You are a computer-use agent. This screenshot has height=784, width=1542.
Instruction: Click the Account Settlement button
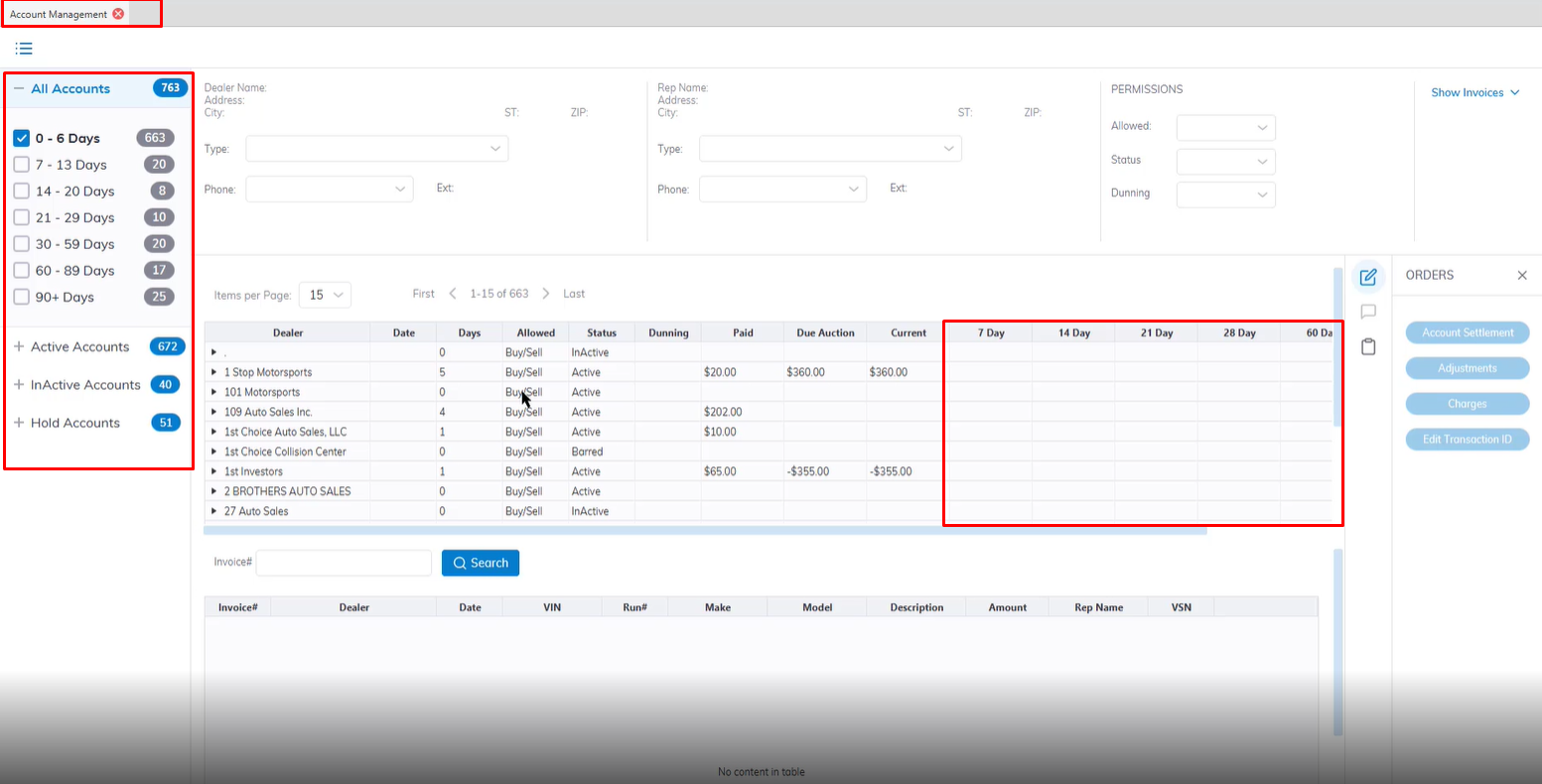point(1467,332)
